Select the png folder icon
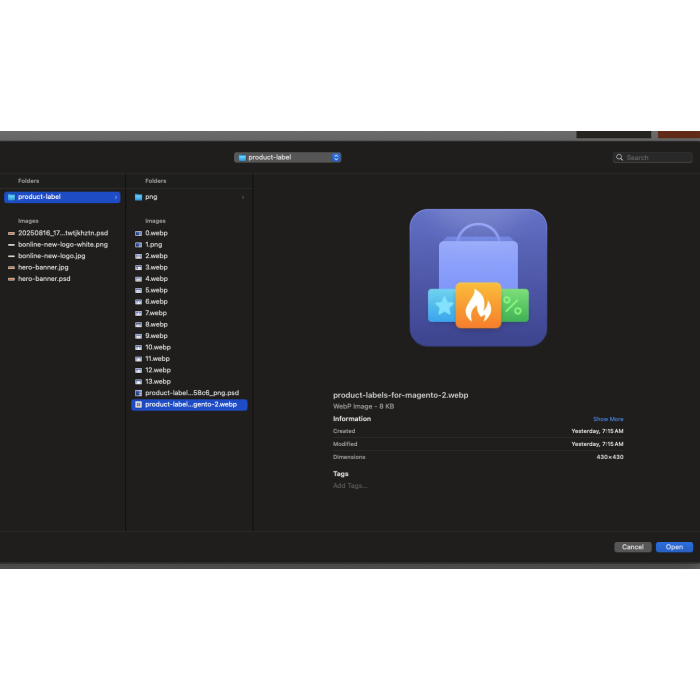The width and height of the screenshot is (700, 700). 138,197
